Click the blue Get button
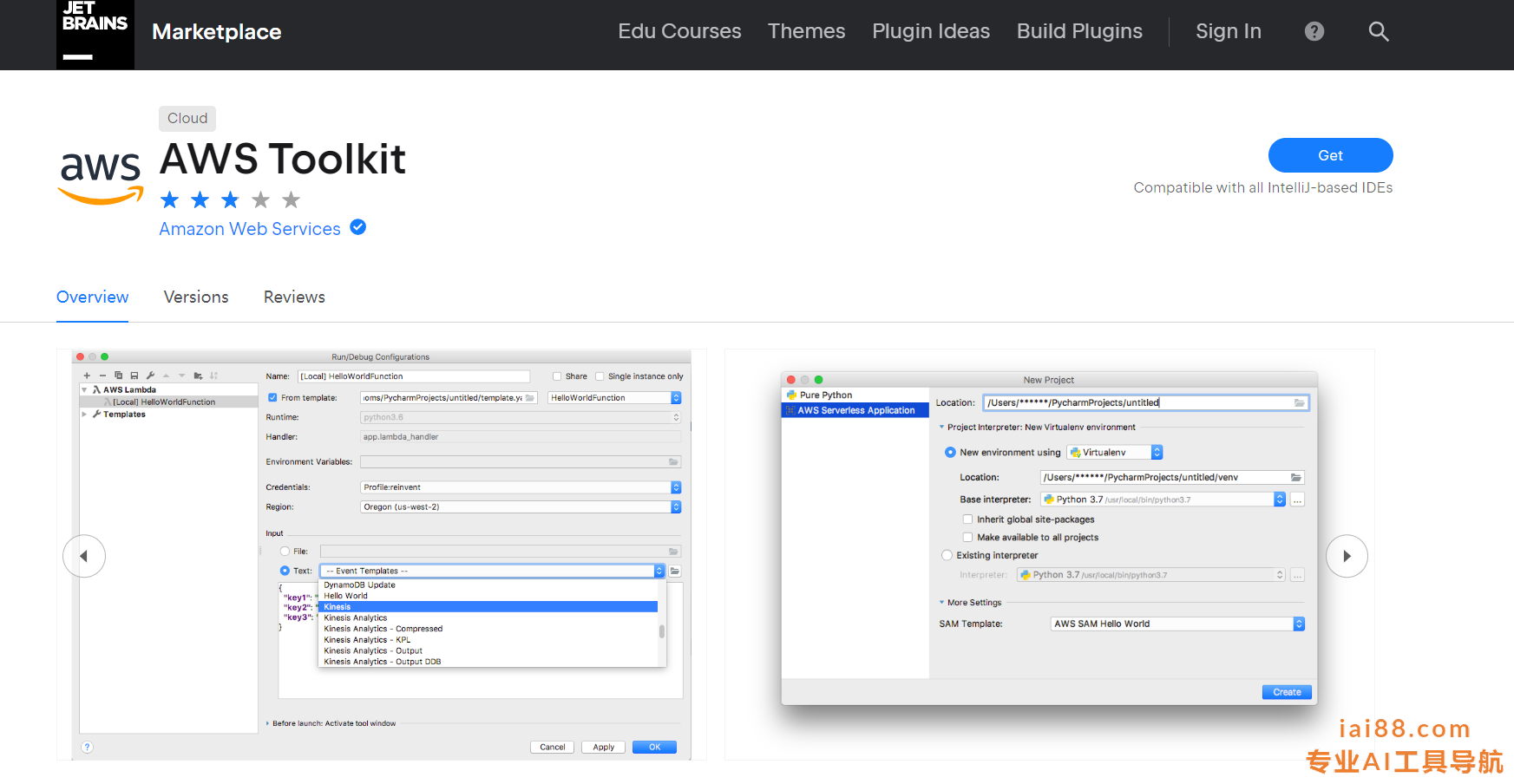Image resolution: width=1514 pixels, height=784 pixels. 1330,155
